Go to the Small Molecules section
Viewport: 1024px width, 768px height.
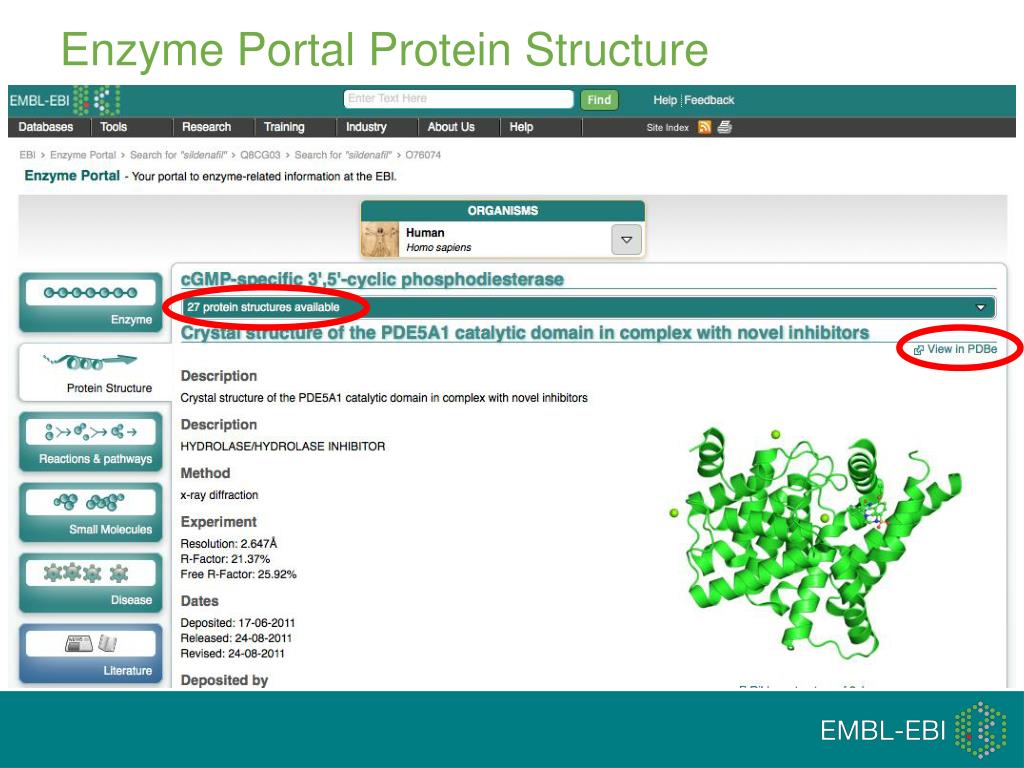(91, 513)
